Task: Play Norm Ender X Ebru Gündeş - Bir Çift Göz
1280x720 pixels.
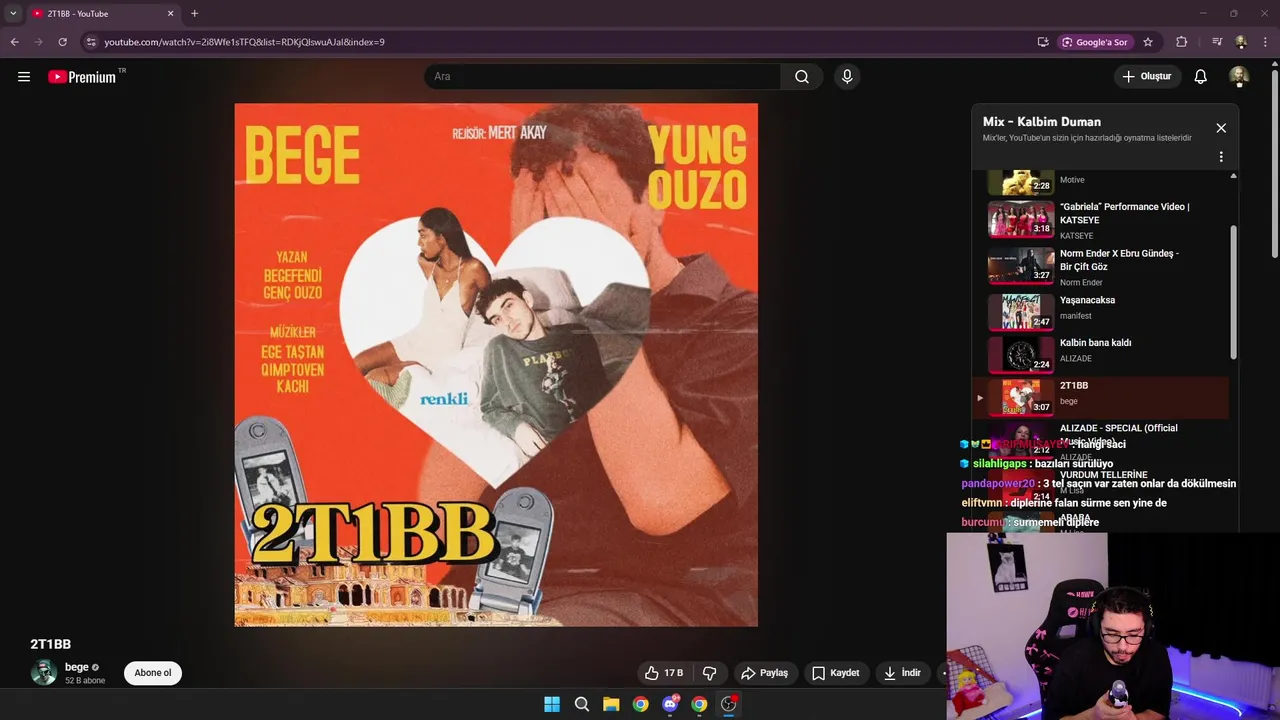Action: point(1100,267)
